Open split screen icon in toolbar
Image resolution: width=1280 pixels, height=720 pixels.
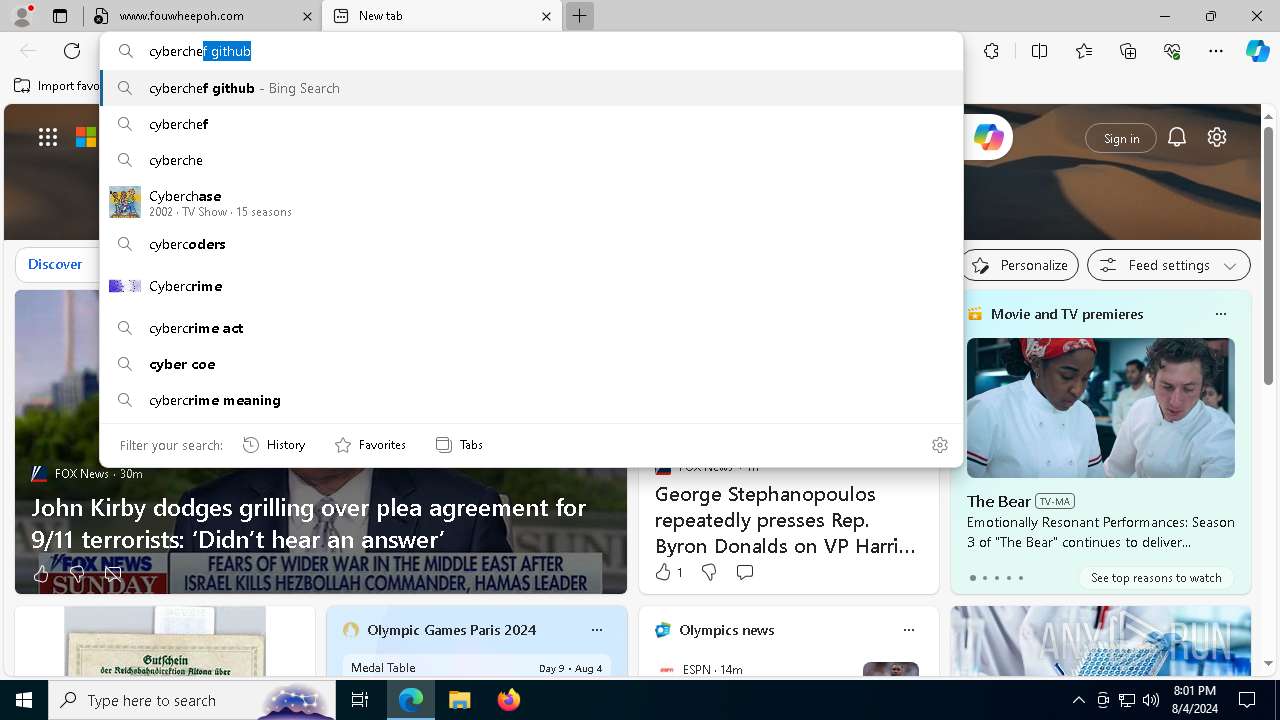(x=1039, y=51)
